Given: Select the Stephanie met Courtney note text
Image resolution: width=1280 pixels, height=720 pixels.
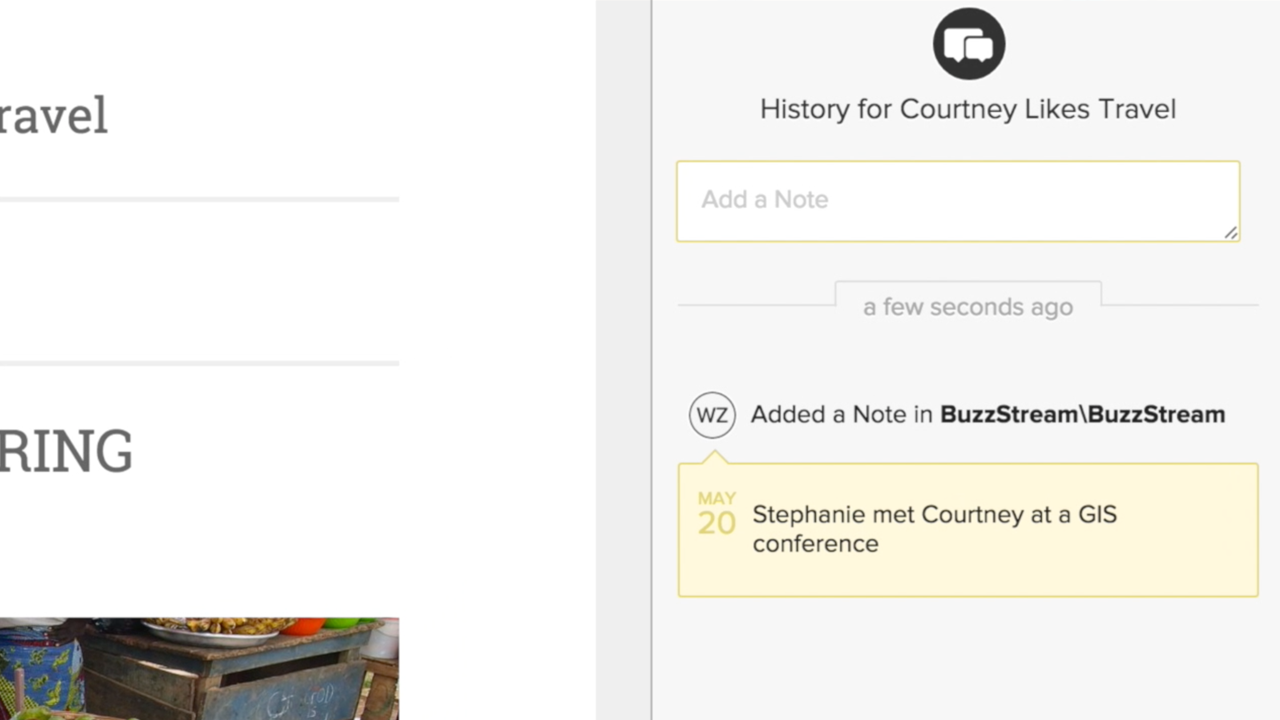Looking at the screenshot, I should (934, 515).
